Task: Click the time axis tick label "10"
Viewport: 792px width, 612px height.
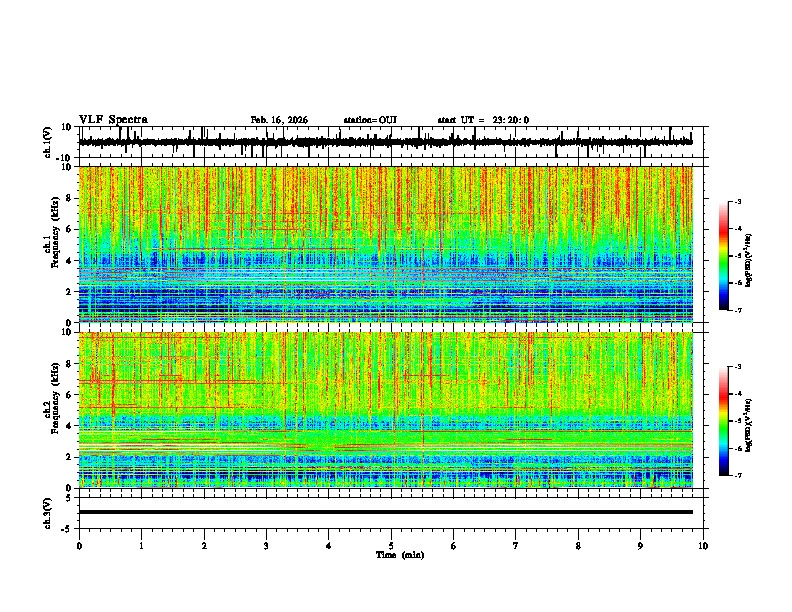Action: coord(703,546)
